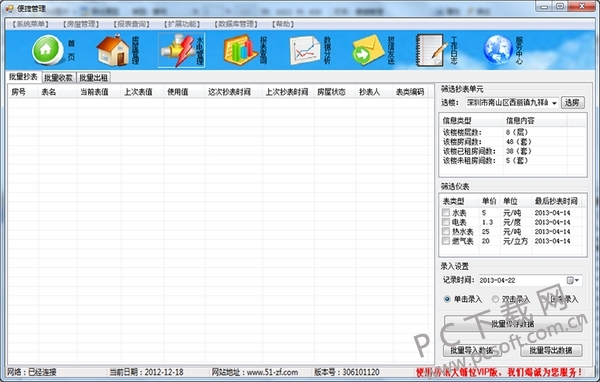Check the 燃气表 meter checkbox

click(x=446, y=241)
